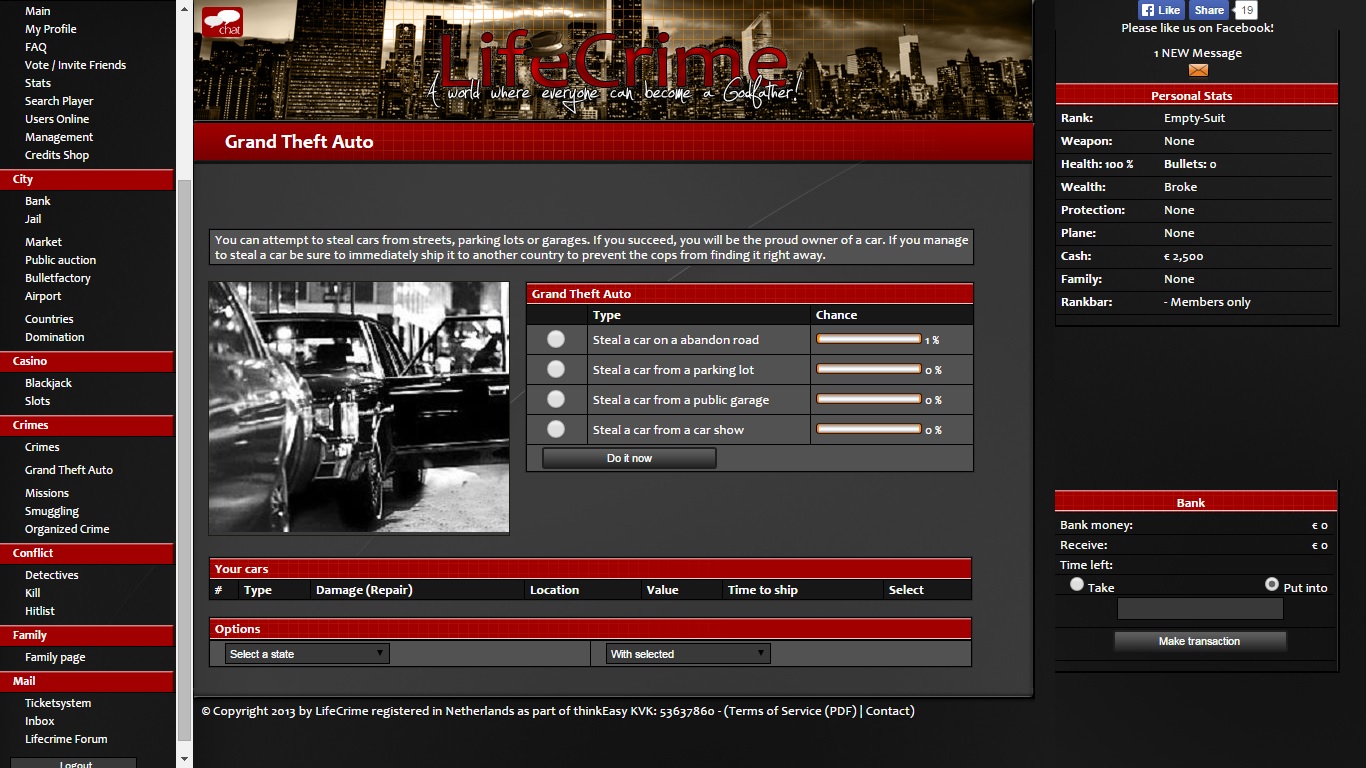Click the parking lot chance bar
1366x768 pixels.
(x=869, y=370)
